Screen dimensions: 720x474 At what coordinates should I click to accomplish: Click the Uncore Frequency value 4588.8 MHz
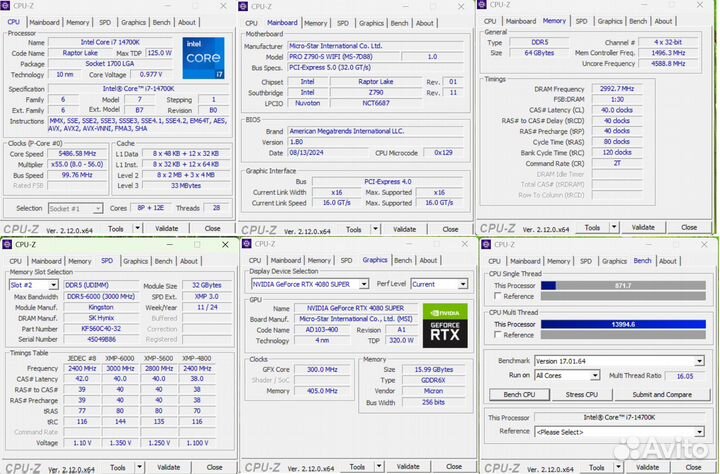point(668,64)
